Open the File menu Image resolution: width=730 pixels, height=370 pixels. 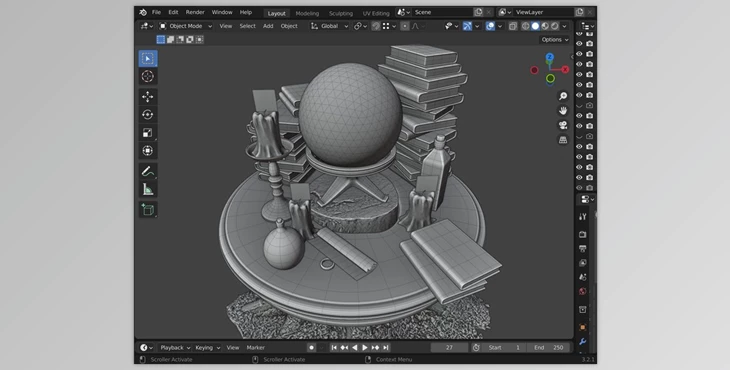(x=156, y=13)
